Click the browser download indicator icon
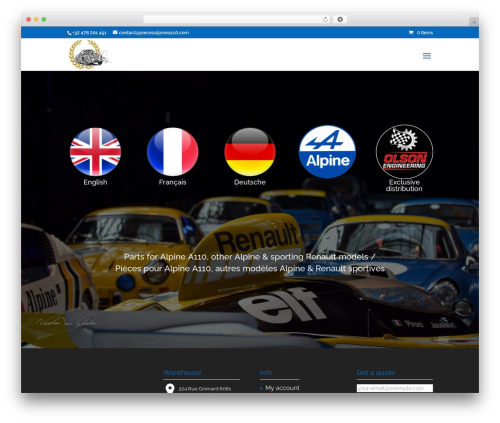The height and width of the screenshot is (423, 500). pyautogui.click(x=340, y=19)
